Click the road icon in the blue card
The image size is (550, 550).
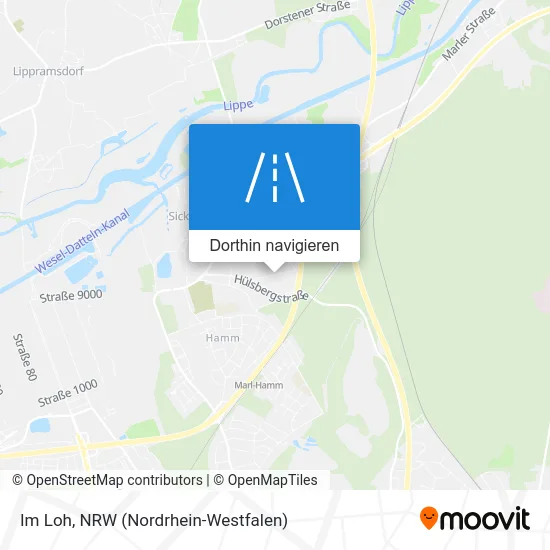click(x=274, y=177)
